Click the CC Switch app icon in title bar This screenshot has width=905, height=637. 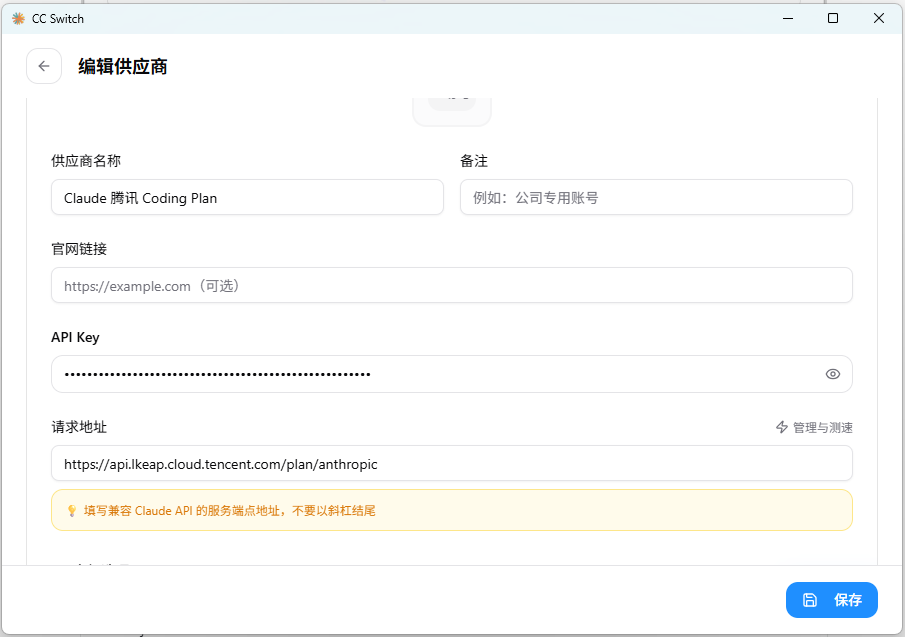(x=18, y=18)
